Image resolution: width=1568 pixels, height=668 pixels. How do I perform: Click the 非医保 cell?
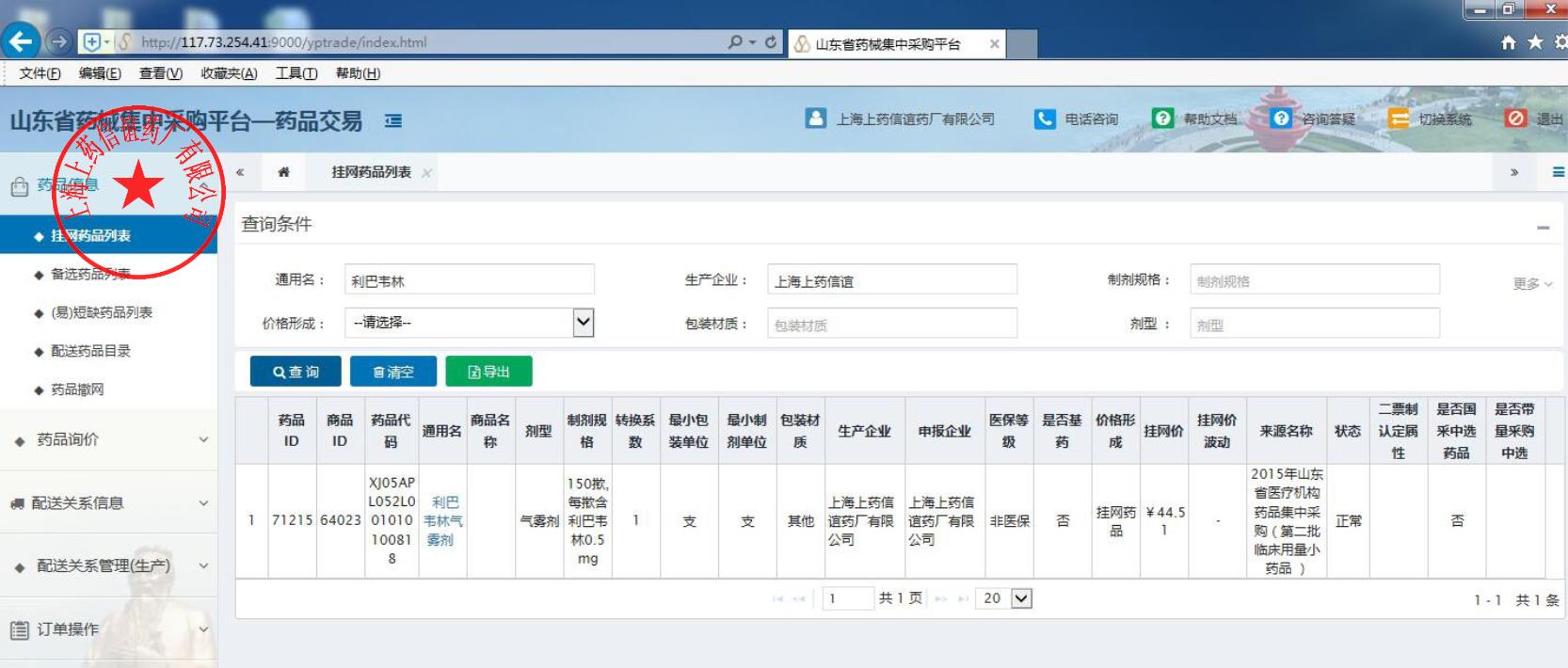pyautogui.click(x=1009, y=521)
